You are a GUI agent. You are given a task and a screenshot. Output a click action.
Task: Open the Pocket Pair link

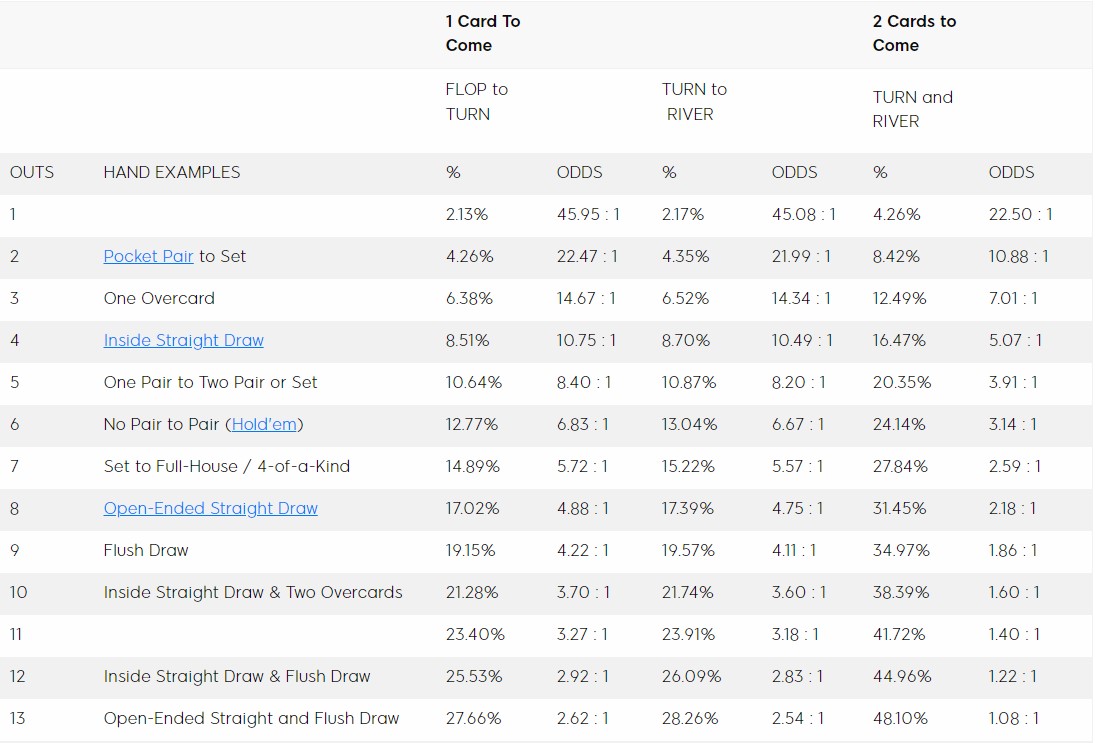(x=148, y=256)
